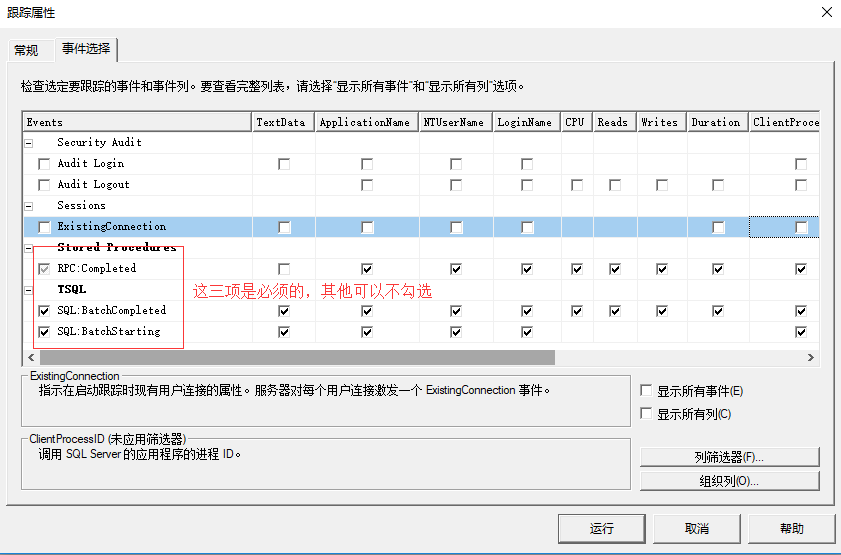
Task: Click the 帮助 button
Action: (792, 529)
